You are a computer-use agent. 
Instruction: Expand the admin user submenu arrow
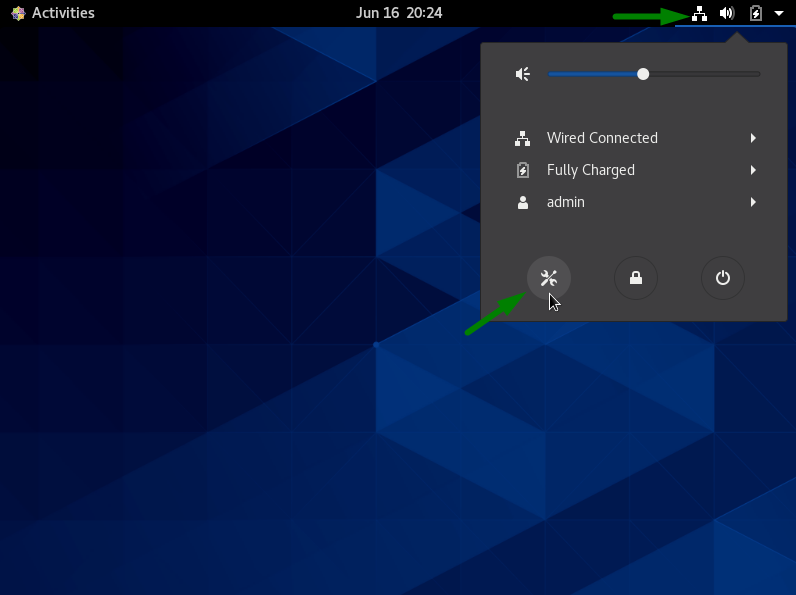click(752, 202)
